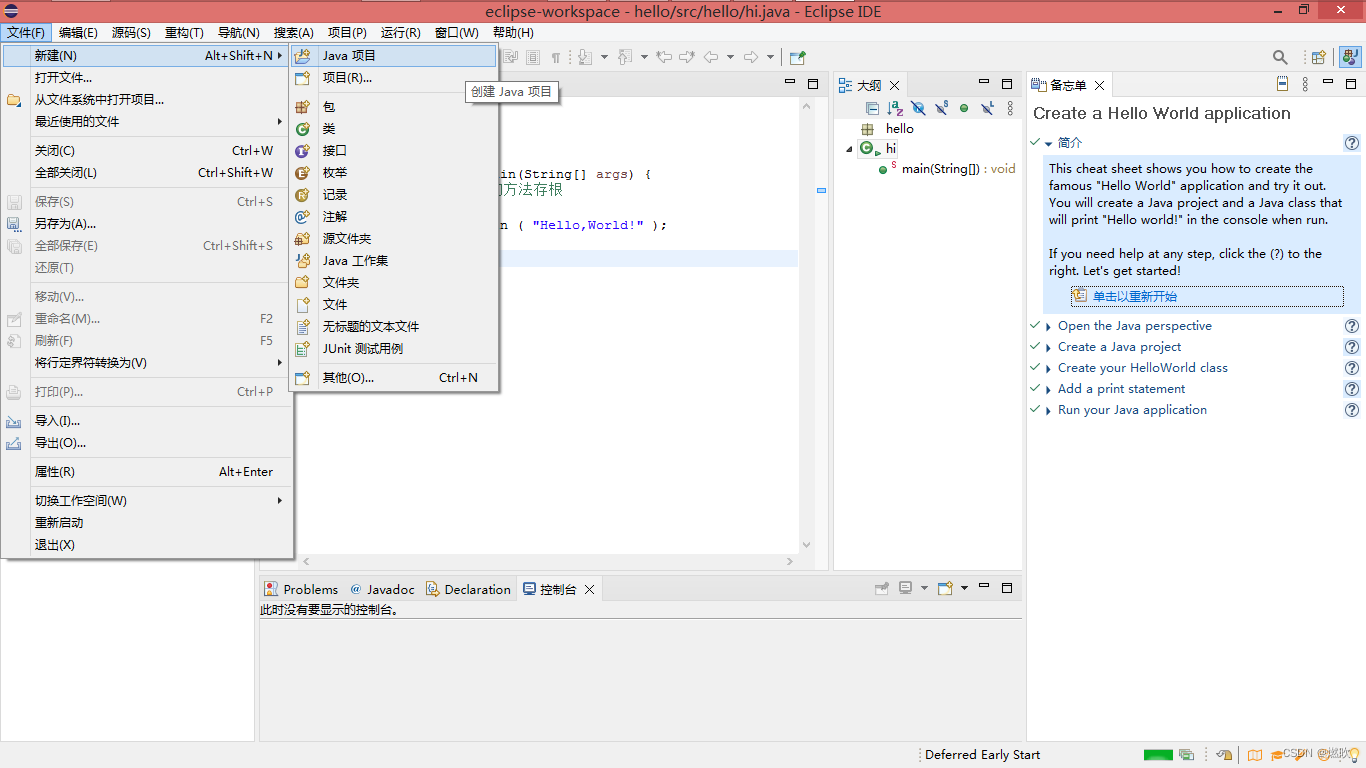Choose 打开文件... from File menu
Viewport: 1366px width, 768px height.
[x=147, y=78]
